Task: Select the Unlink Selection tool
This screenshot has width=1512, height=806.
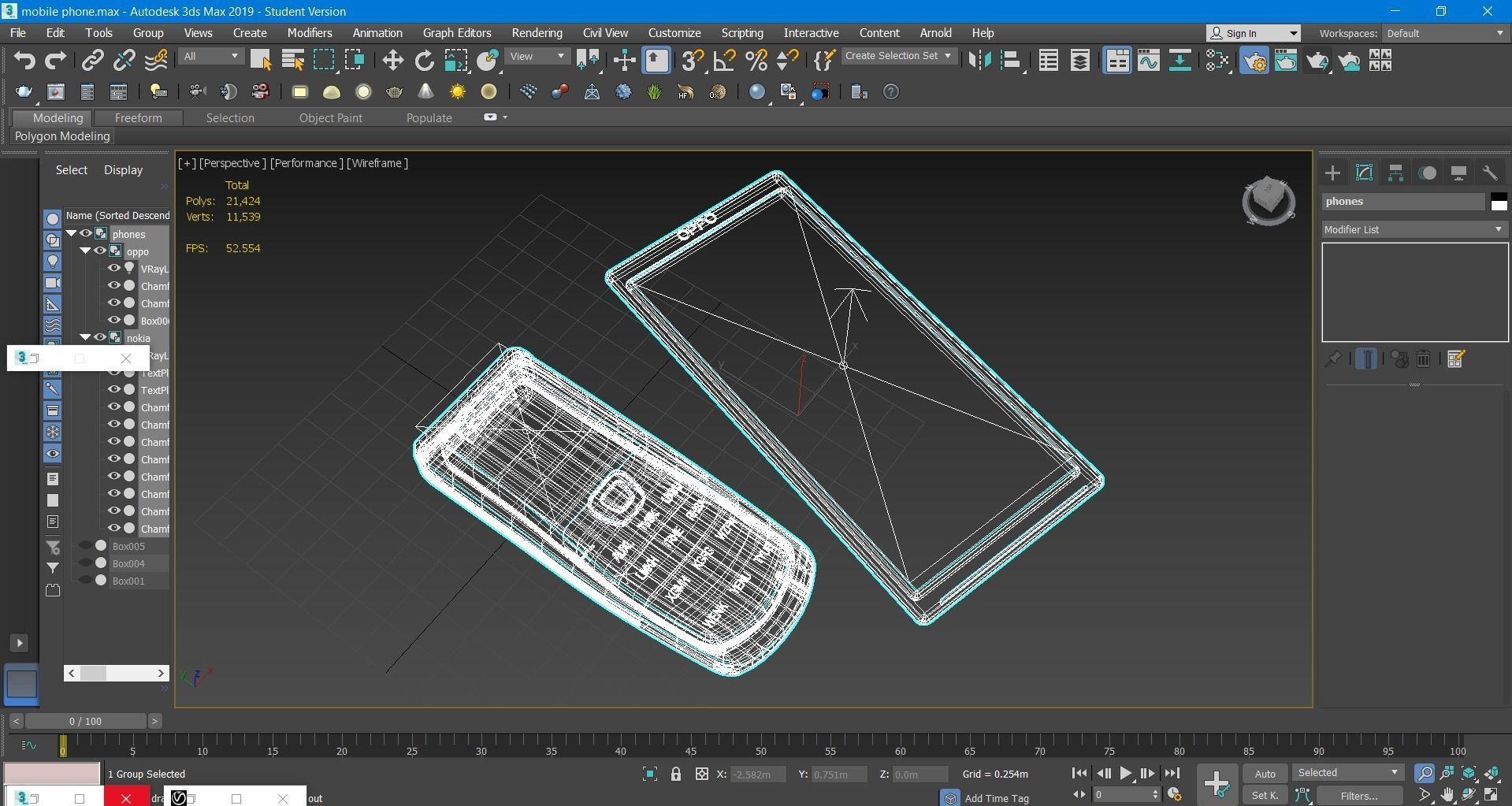Action: [x=124, y=61]
